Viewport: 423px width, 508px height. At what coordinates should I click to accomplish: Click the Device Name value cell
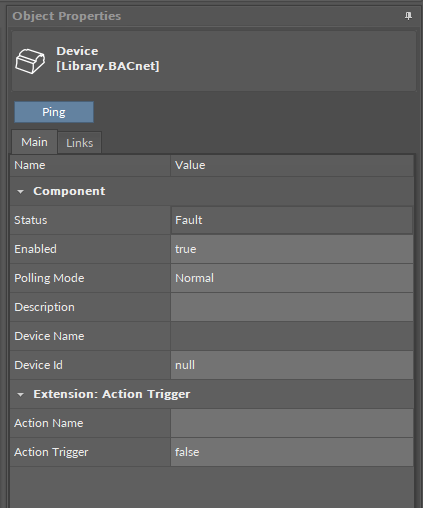[x=292, y=336]
